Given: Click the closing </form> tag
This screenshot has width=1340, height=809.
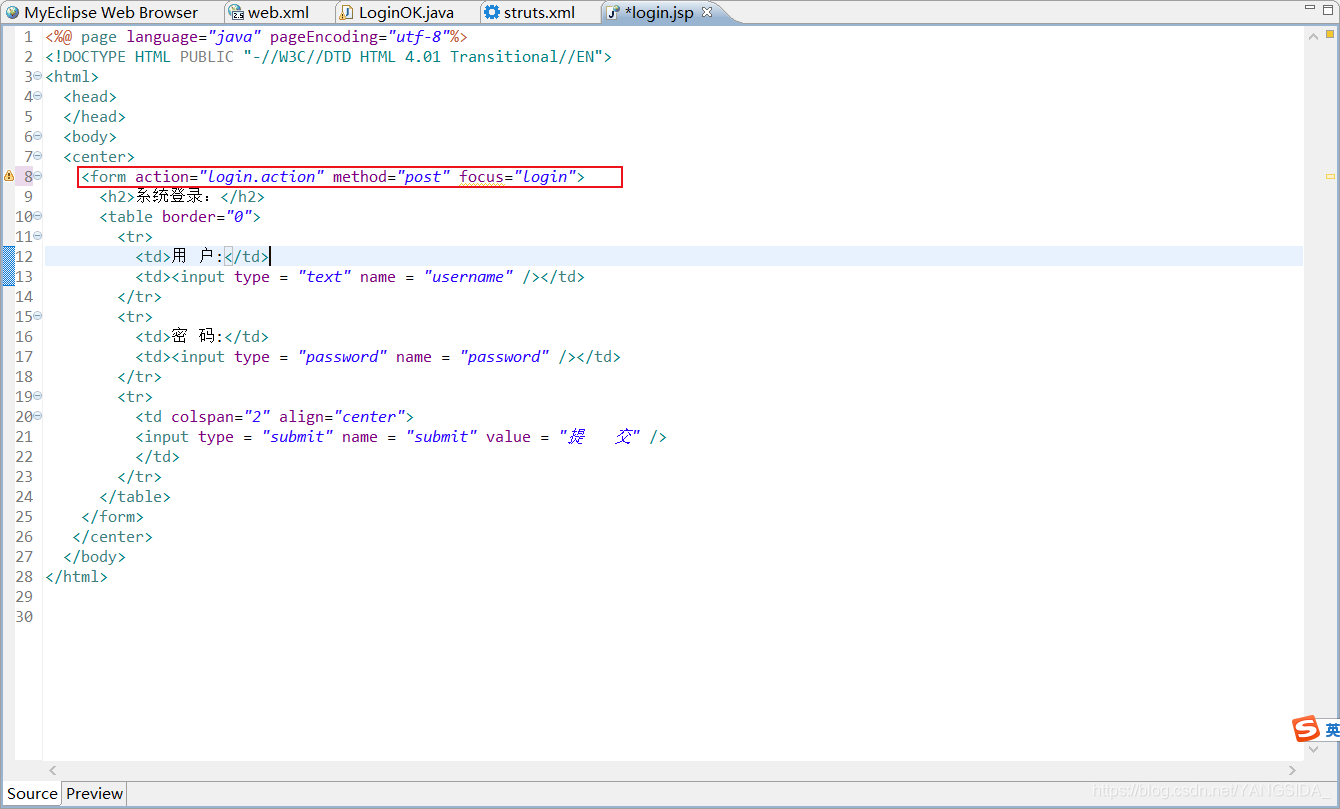Looking at the screenshot, I should (x=112, y=517).
